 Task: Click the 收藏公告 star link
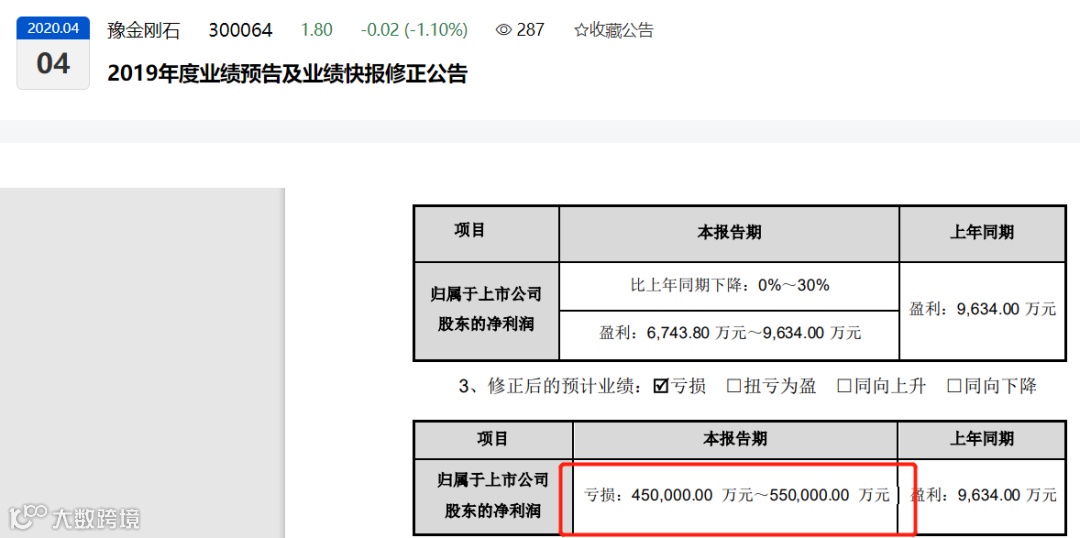click(x=614, y=30)
